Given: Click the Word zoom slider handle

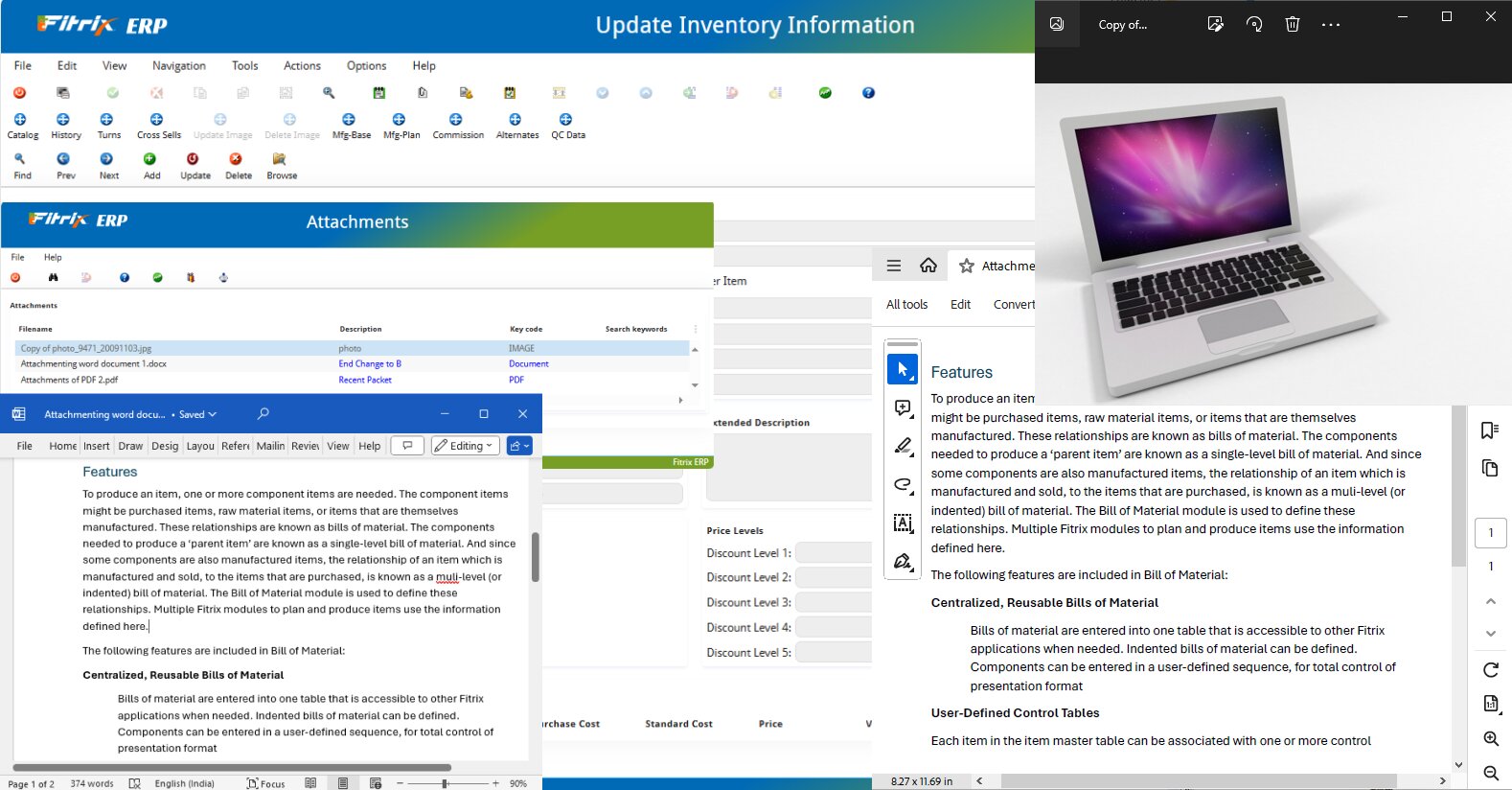Looking at the screenshot, I should click(x=445, y=783).
